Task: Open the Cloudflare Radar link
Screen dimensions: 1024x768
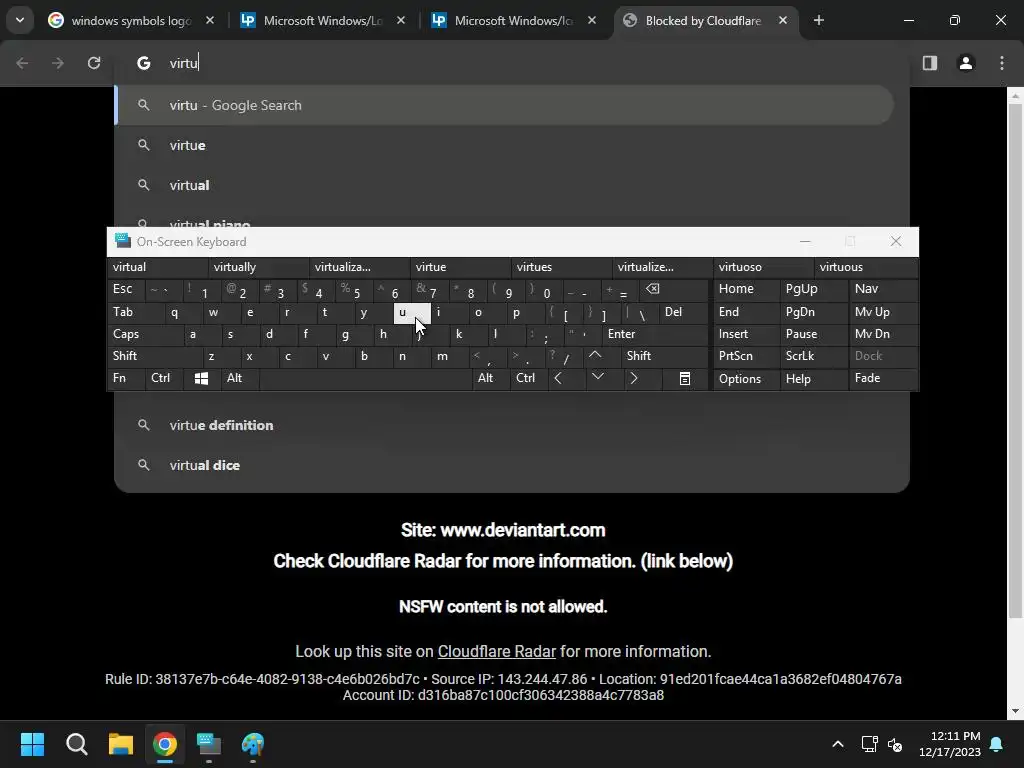Action: pos(496,651)
